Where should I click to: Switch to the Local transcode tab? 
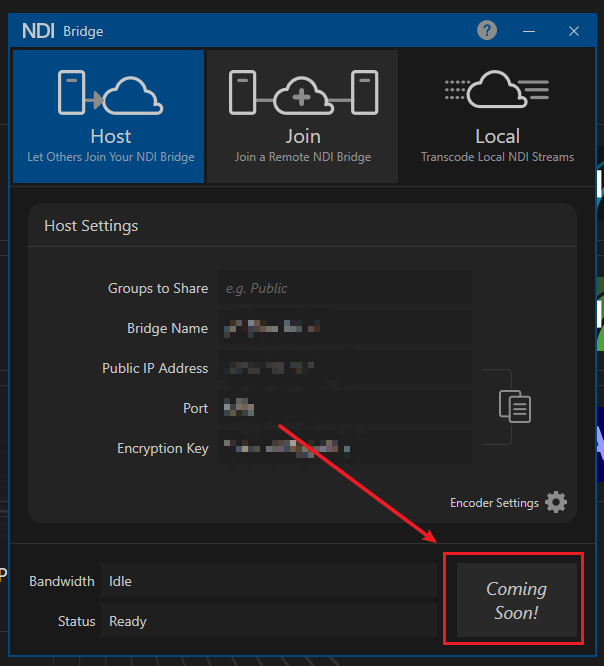click(x=497, y=116)
